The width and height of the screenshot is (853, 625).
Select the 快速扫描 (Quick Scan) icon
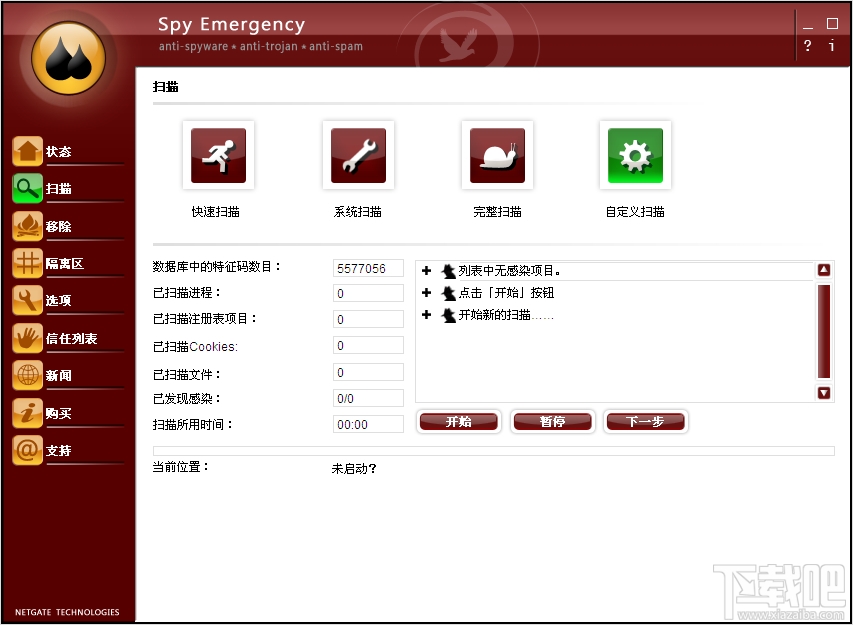[x=218, y=155]
